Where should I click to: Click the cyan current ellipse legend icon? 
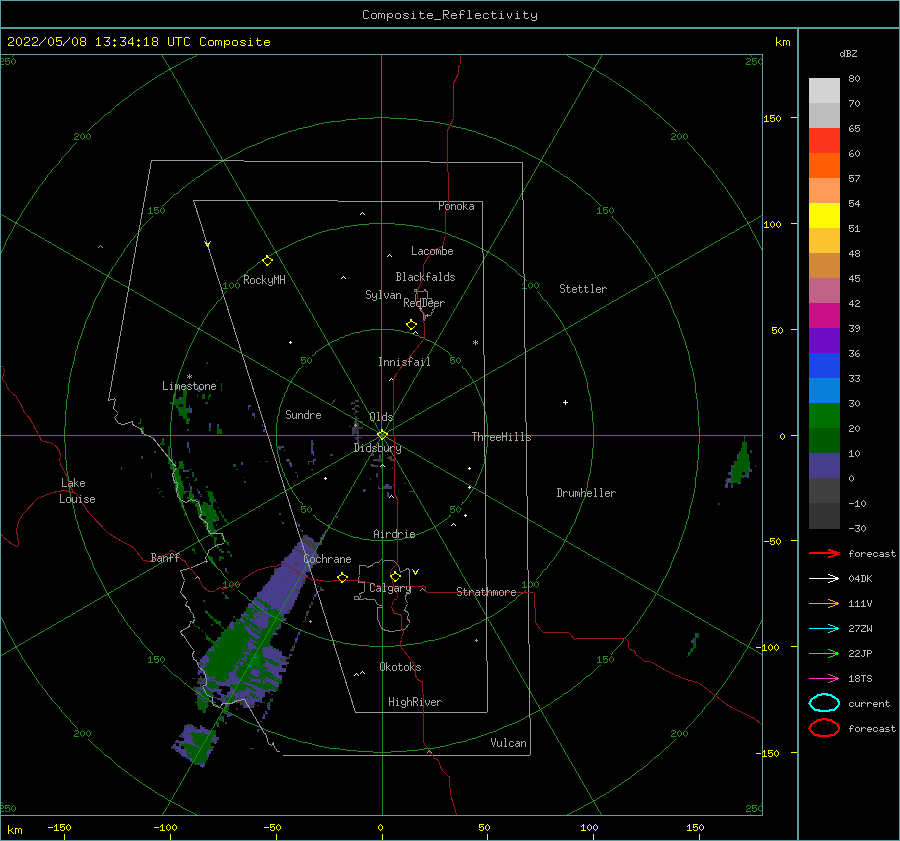tap(824, 703)
